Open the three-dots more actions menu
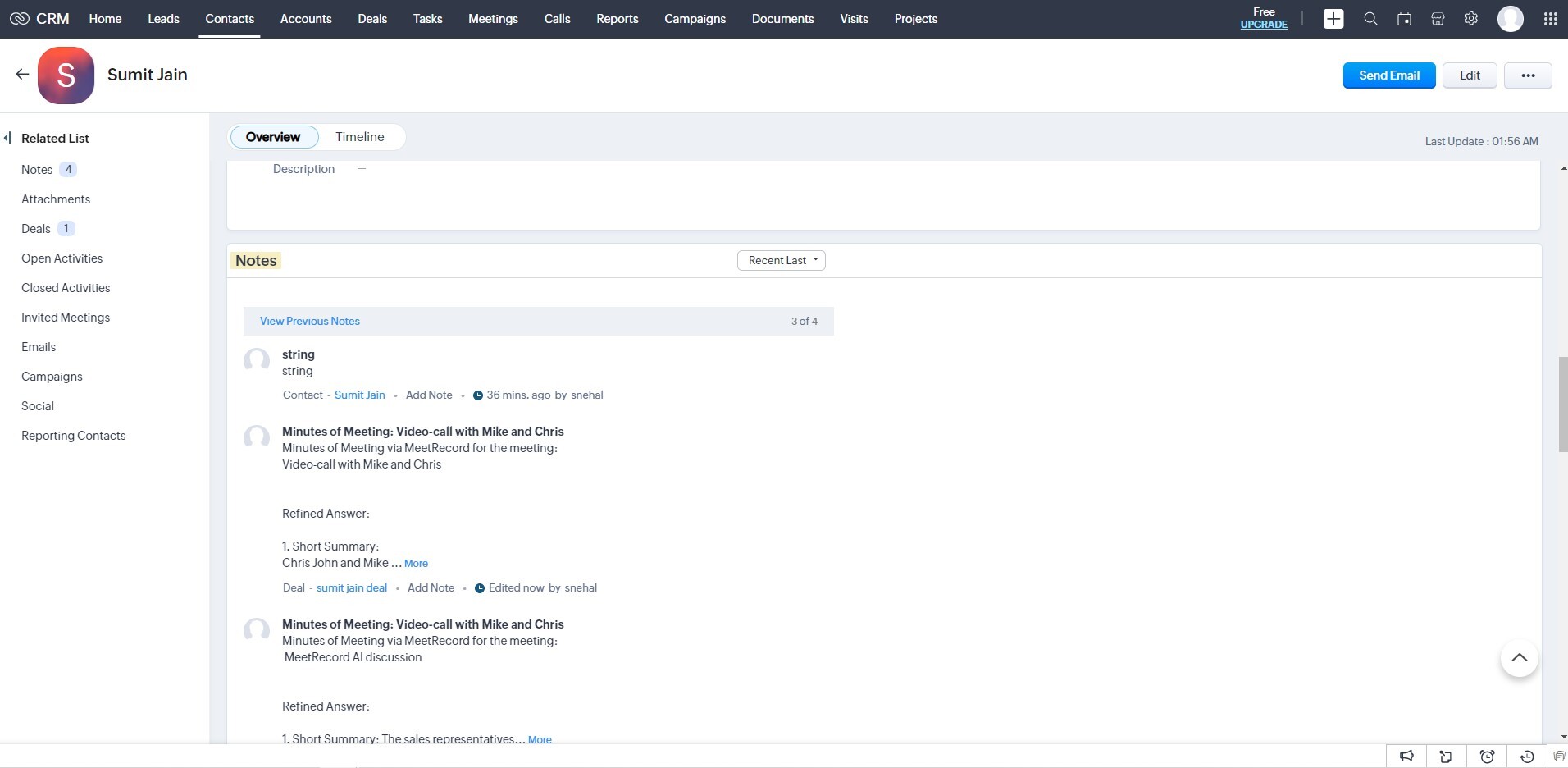Screen dimensions: 1568x768 [x=1528, y=75]
